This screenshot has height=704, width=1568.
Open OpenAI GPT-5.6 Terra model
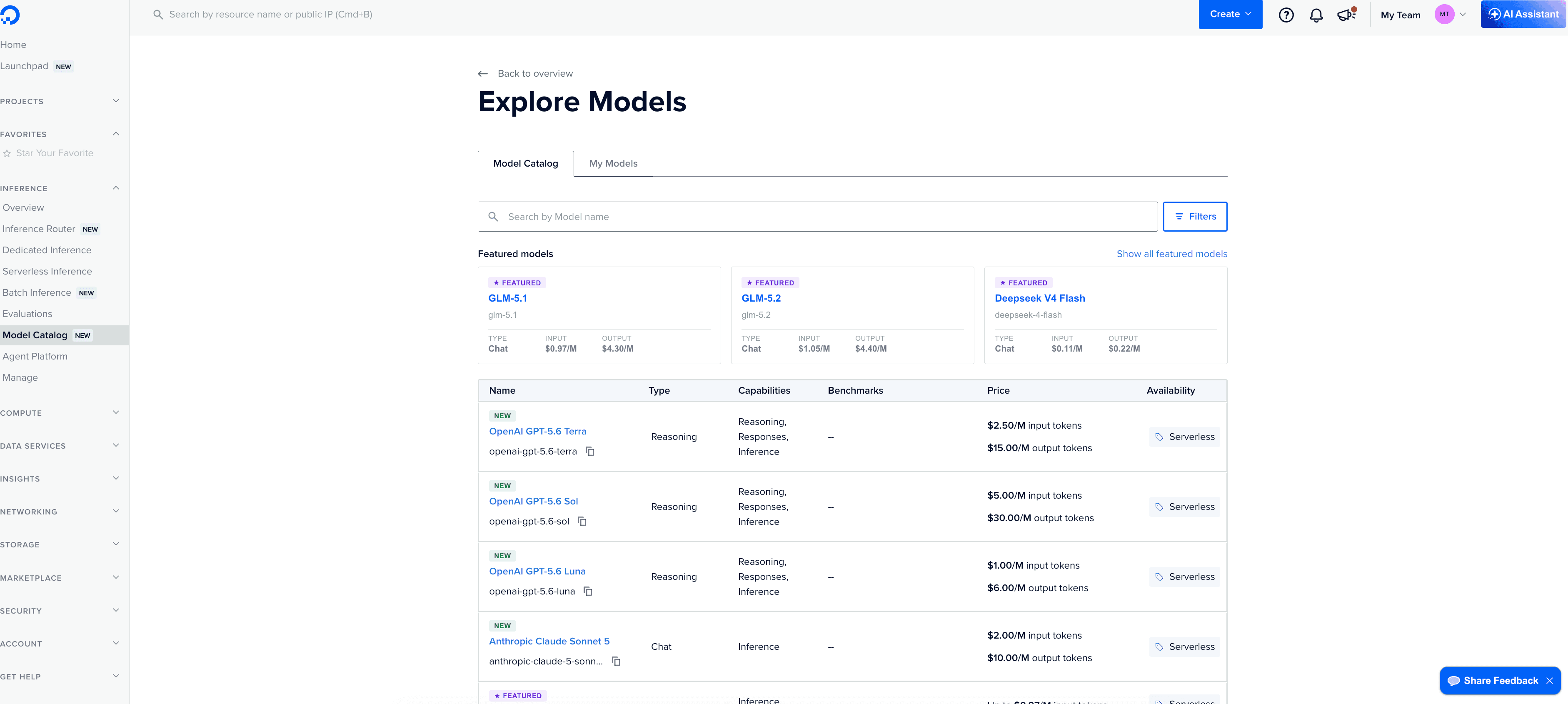tap(537, 432)
